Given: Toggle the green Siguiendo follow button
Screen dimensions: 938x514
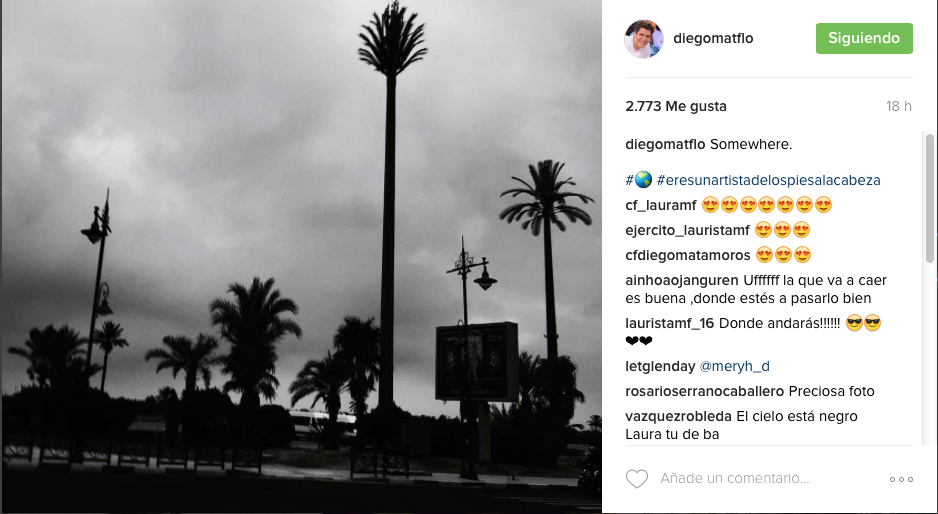Looking at the screenshot, I should 864,38.
